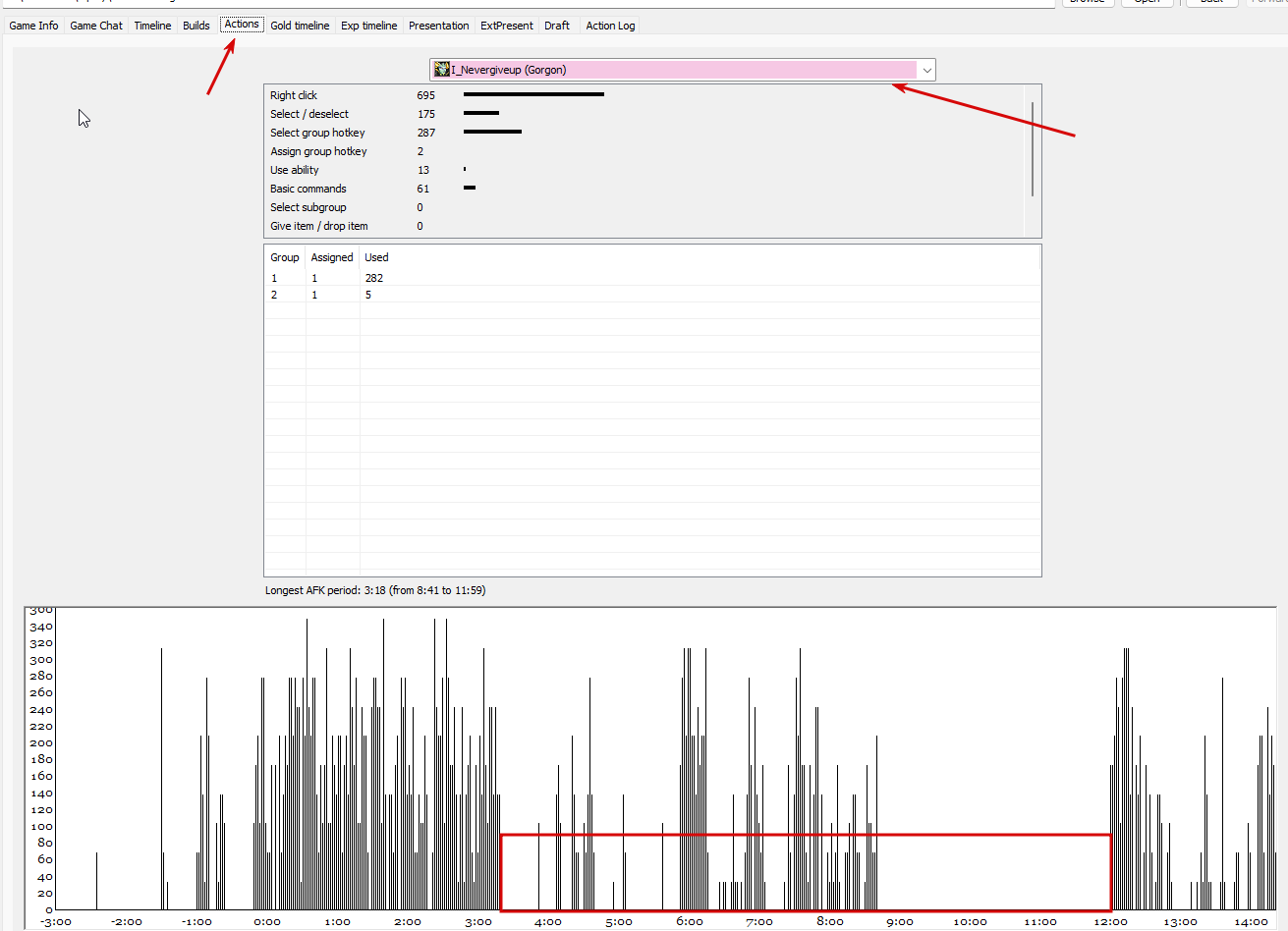Image resolution: width=1288 pixels, height=931 pixels.
Task: Click the Select group hotkey count 287
Action: (x=425, y=133)
